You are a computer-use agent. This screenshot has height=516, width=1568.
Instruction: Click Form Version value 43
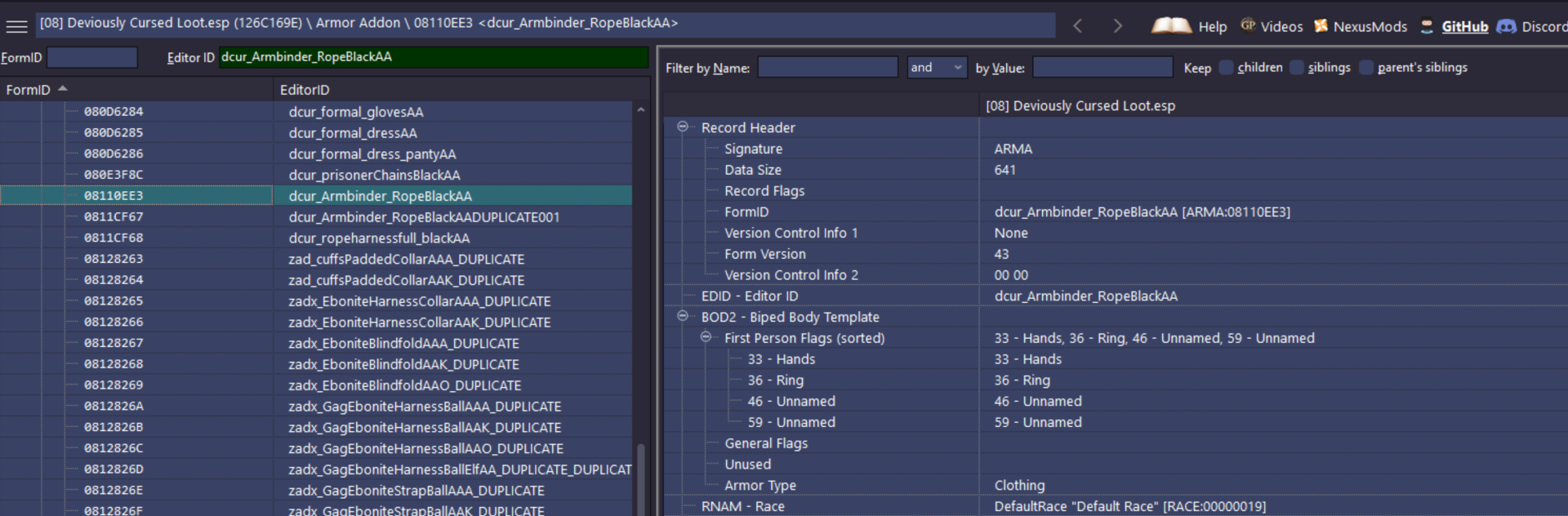[1002, 255]
